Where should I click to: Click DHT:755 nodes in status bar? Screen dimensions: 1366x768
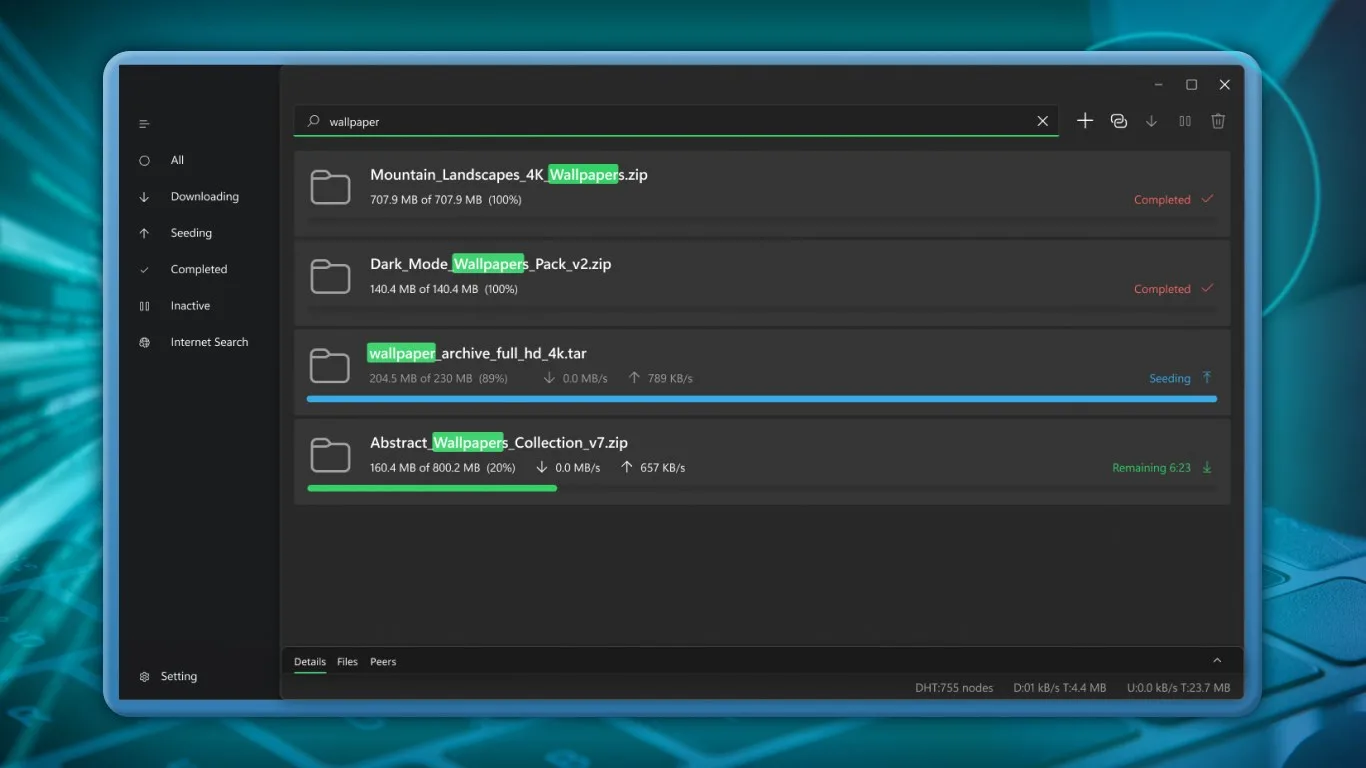click(x=954, y=688)
